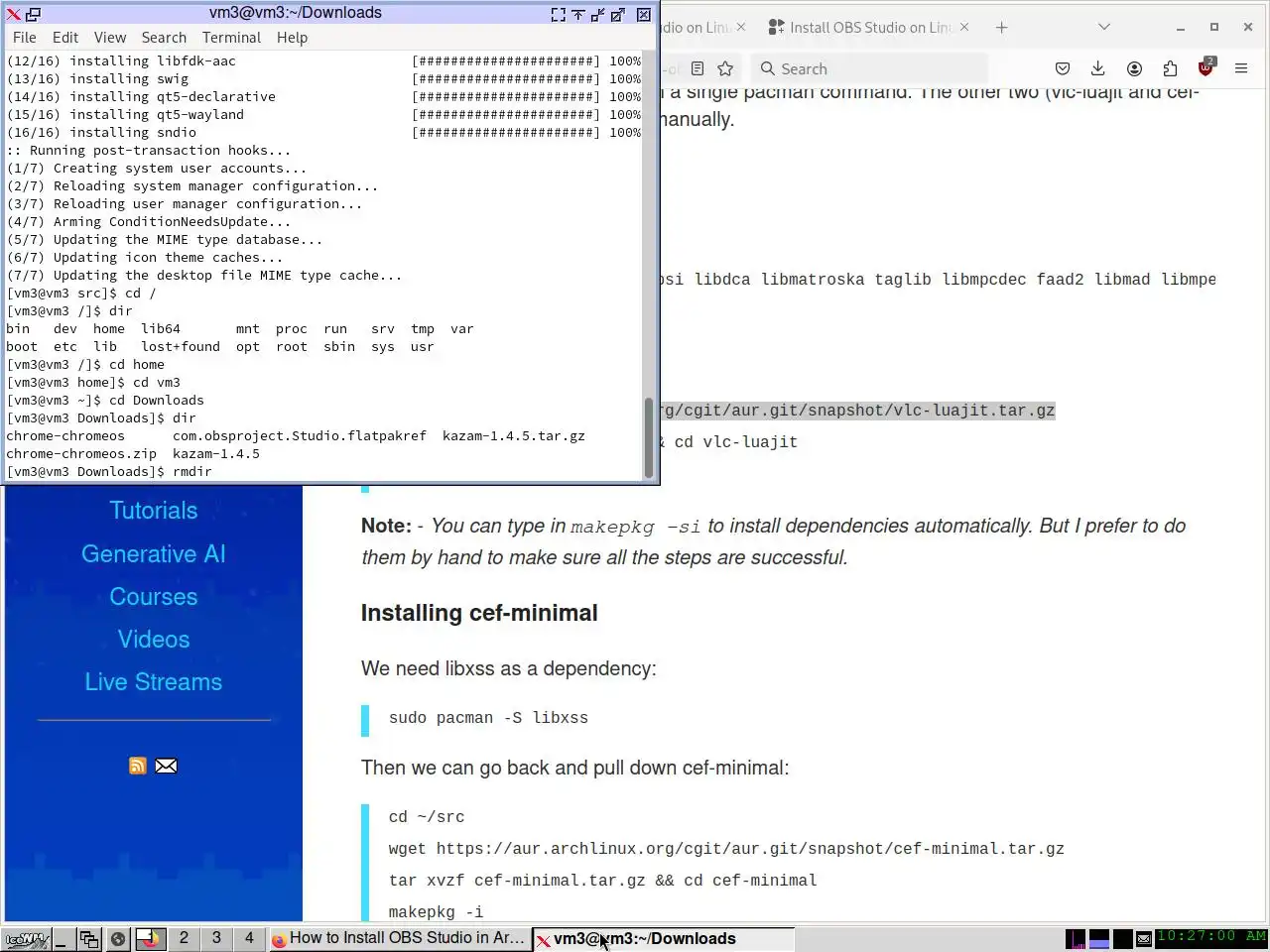Click the terminal titlebar roll-up icon

coord(578,14)
